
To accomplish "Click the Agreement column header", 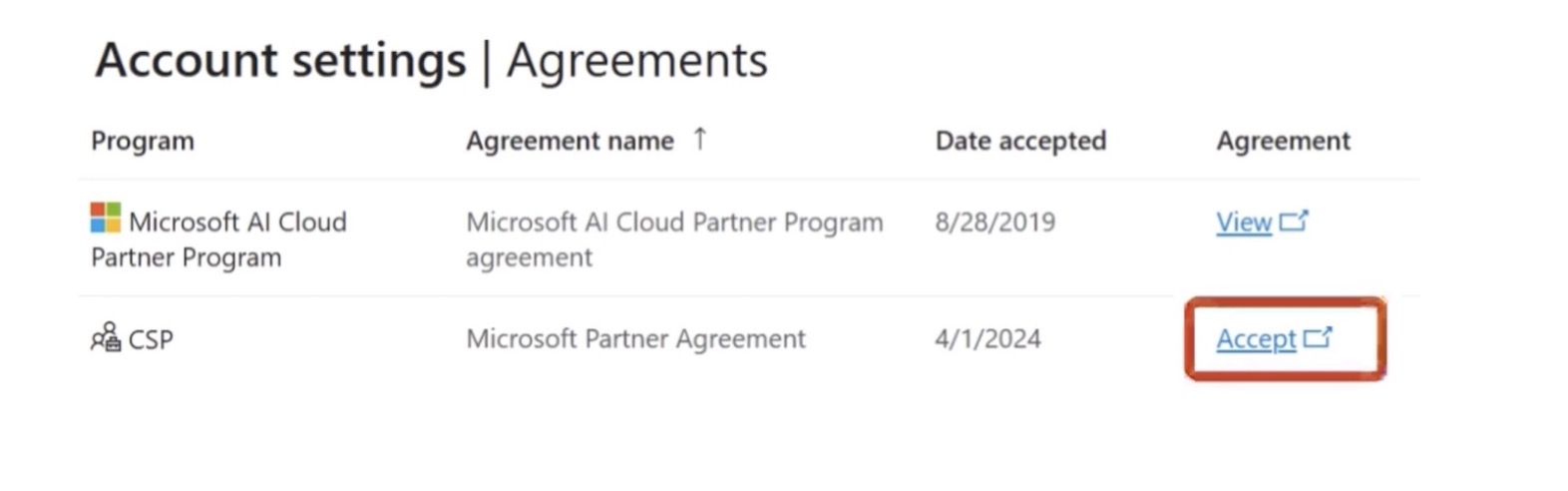I will (x=1283, y=141).
